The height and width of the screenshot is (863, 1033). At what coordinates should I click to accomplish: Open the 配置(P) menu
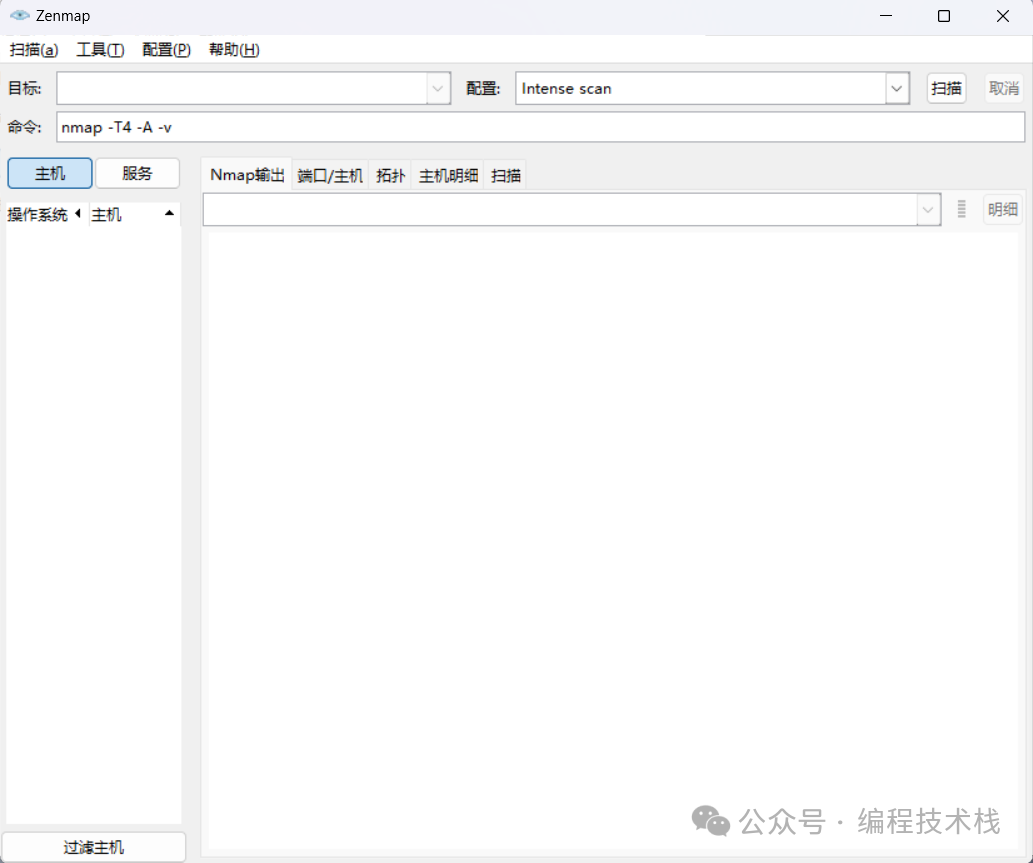[166, 50]
